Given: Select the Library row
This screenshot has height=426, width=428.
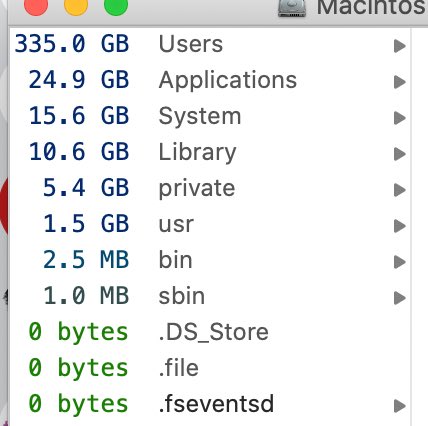Looking at the screenshot, I should click(x=210, y=152).
